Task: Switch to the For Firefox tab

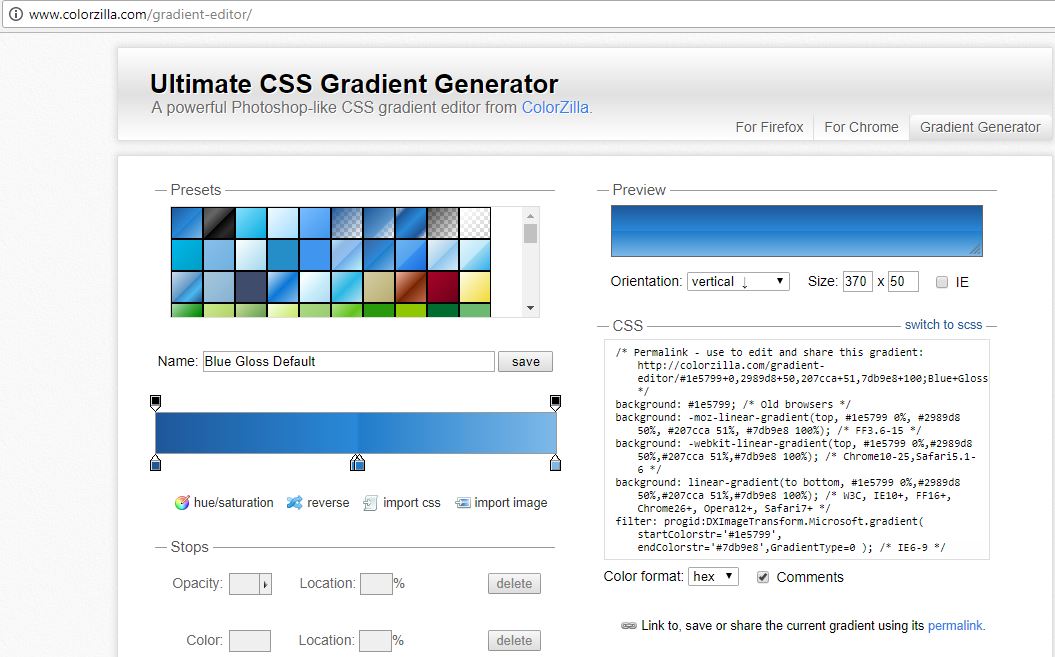Action: coord(769,127)
